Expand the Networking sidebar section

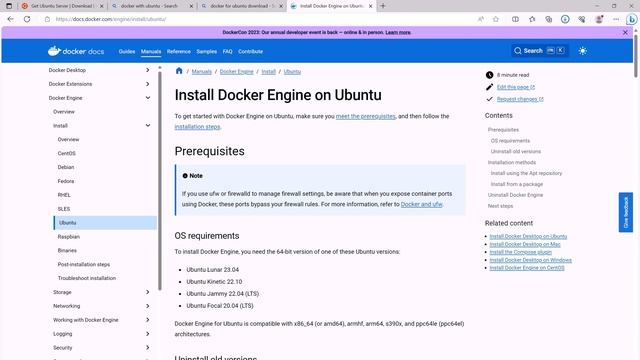coord(148,306)
